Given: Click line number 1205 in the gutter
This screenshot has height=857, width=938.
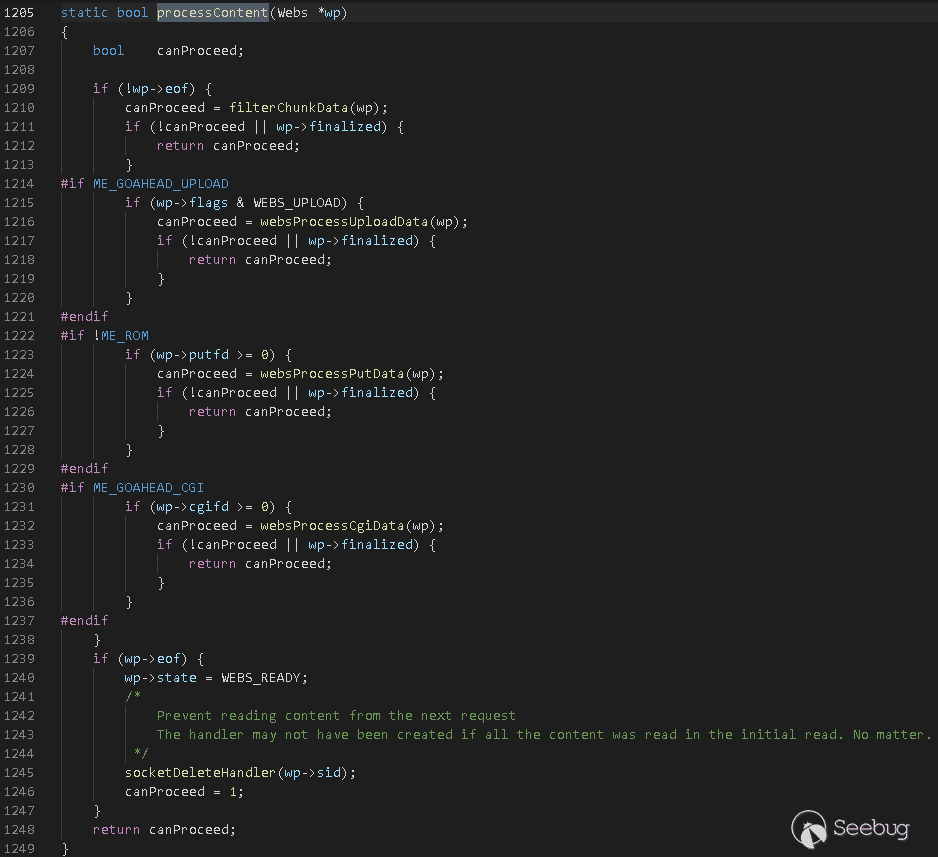Looking at the screenshot, I should 19,13.
